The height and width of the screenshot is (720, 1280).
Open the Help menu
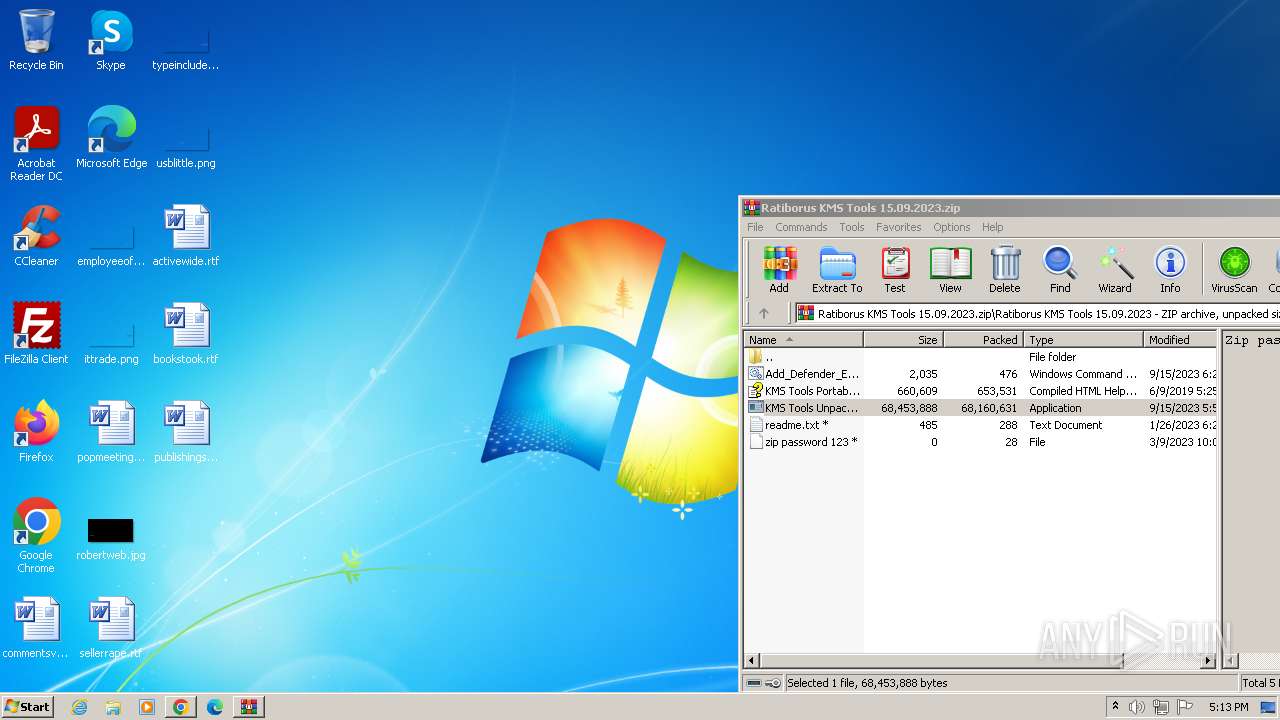(x=993, y=227)
